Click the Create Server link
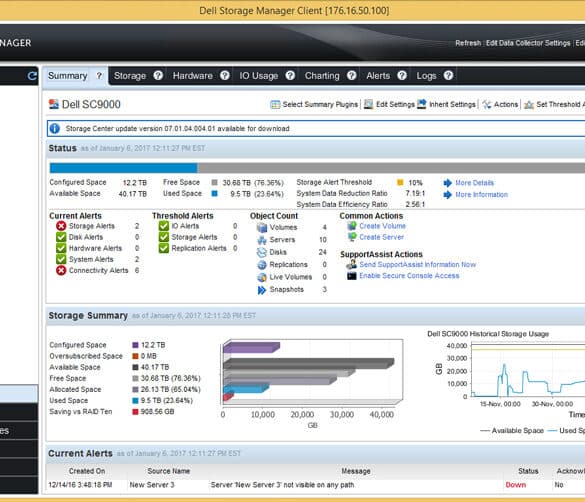Image resolution: width=585 pixels, height=502 pixels. [x=381, y=237]
